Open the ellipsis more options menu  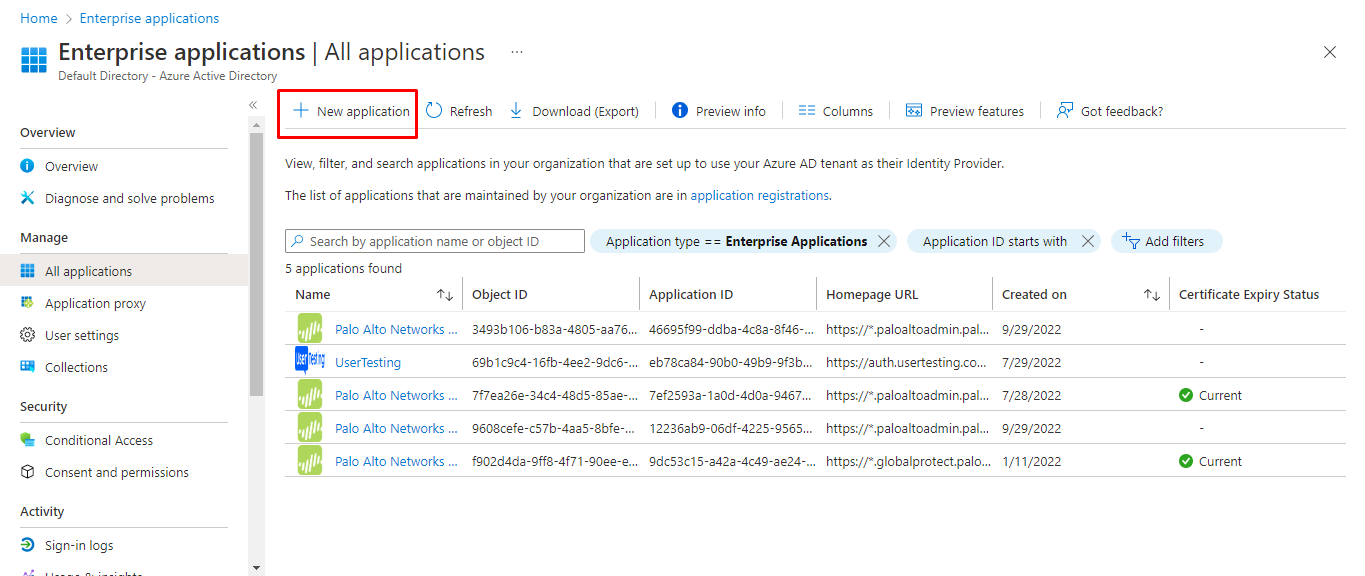517,52
